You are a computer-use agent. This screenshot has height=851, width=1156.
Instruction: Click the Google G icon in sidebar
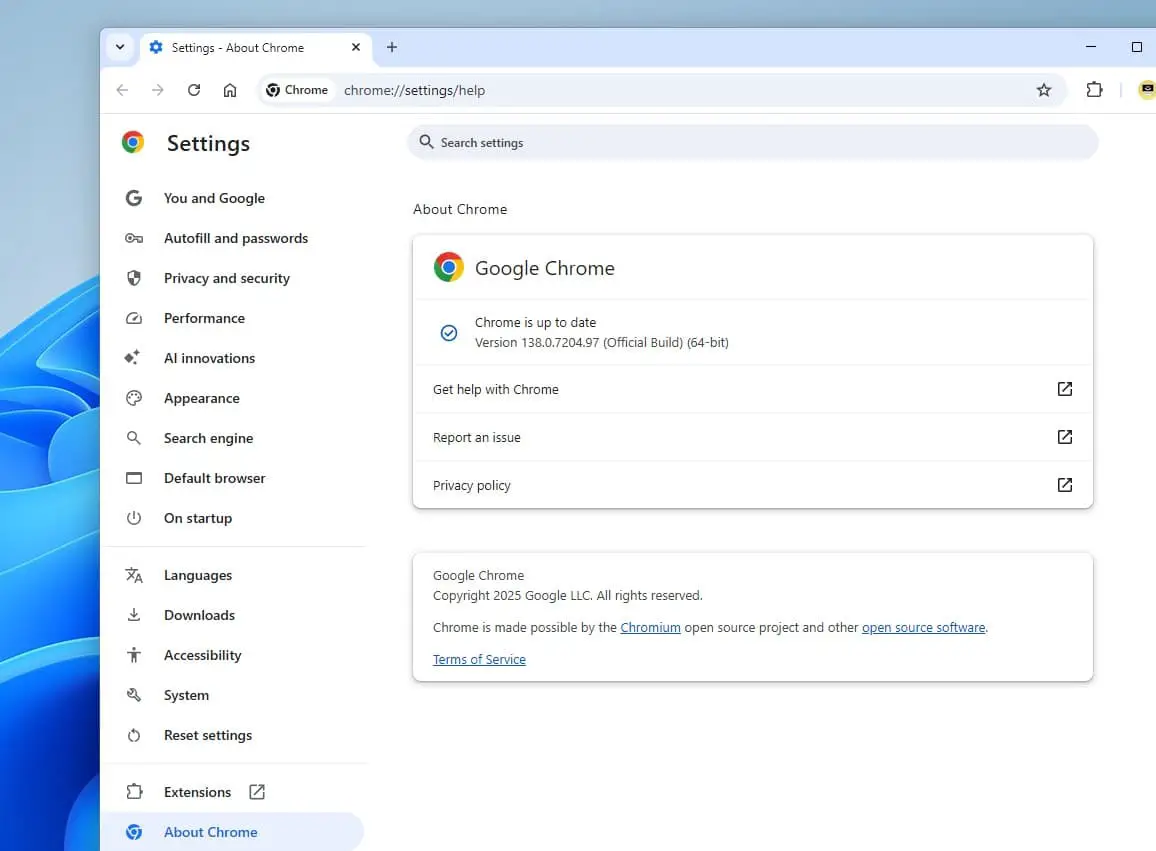click(x=133, y=198)
